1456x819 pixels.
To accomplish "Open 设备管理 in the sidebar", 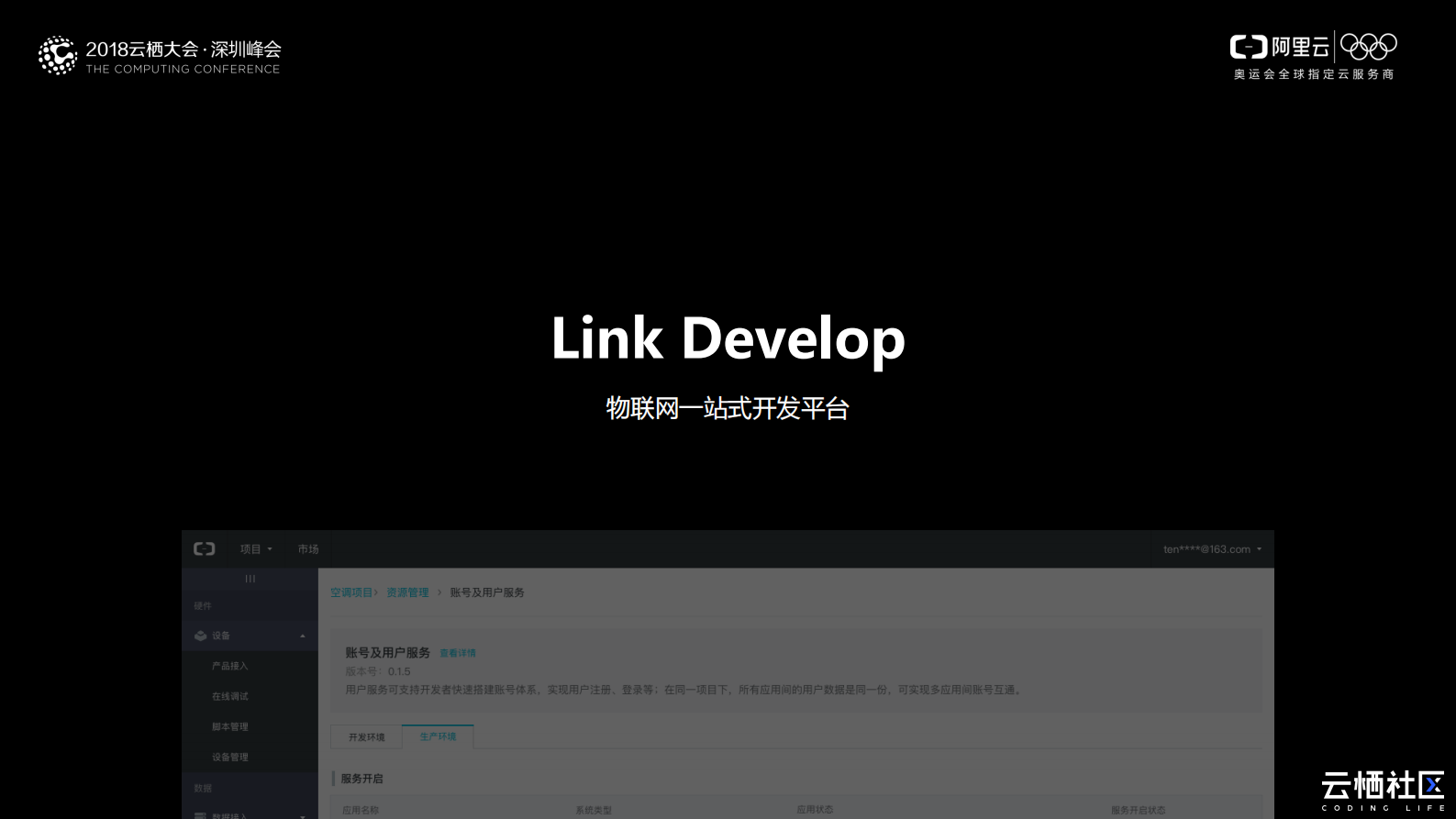I will pyautogui.click(x=230, y=757).
